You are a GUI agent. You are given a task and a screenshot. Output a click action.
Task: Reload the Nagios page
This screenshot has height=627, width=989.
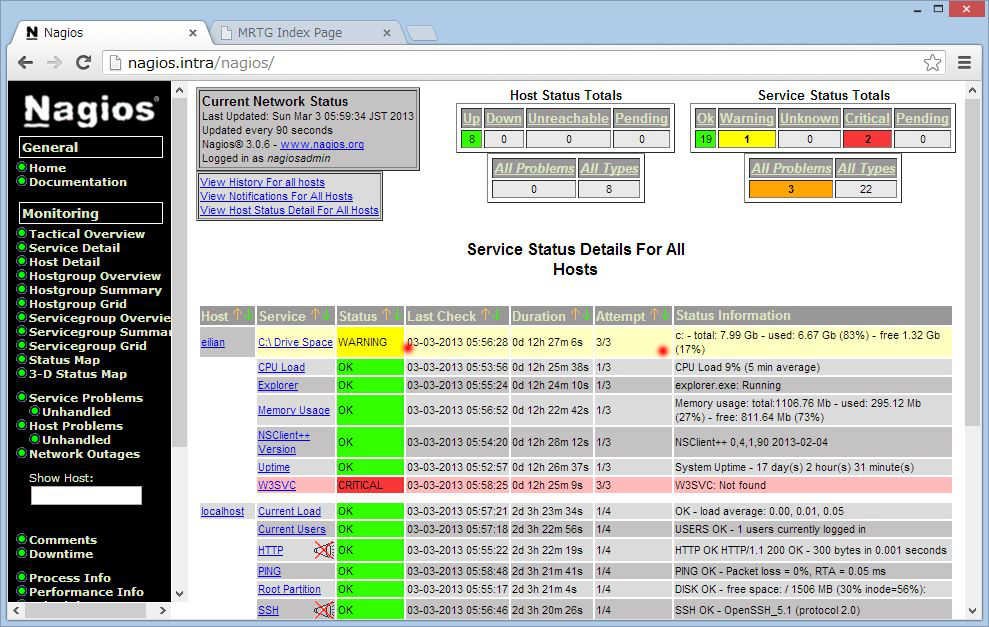click(83, 62)
